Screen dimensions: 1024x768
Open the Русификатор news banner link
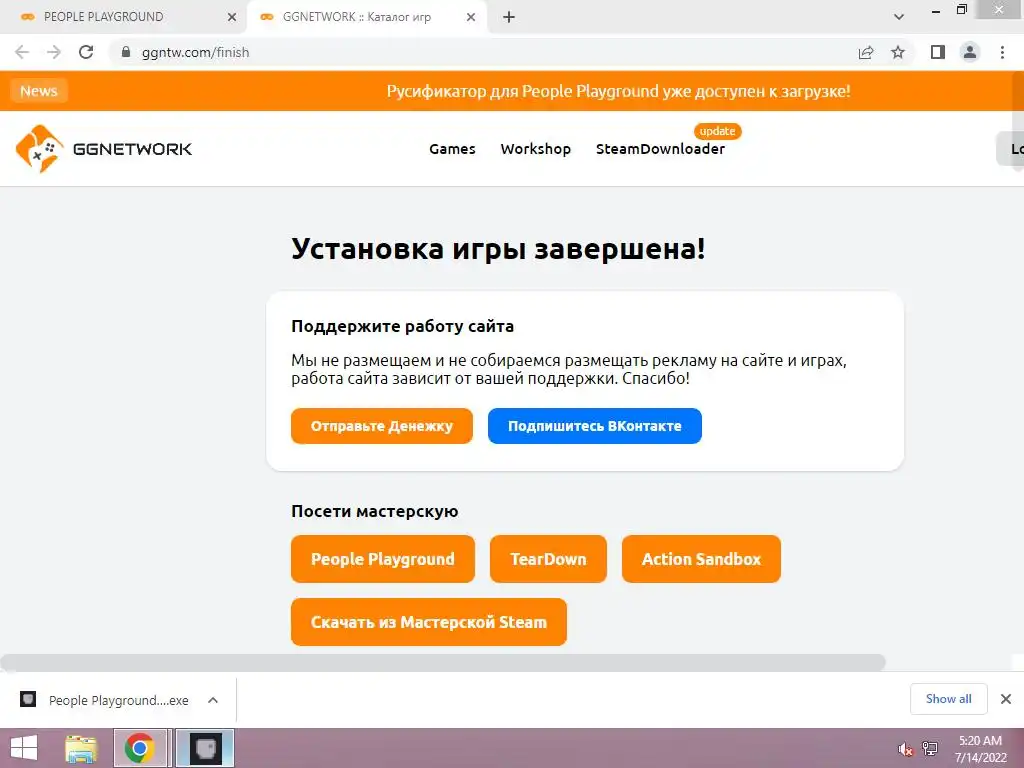pos(618,91)
